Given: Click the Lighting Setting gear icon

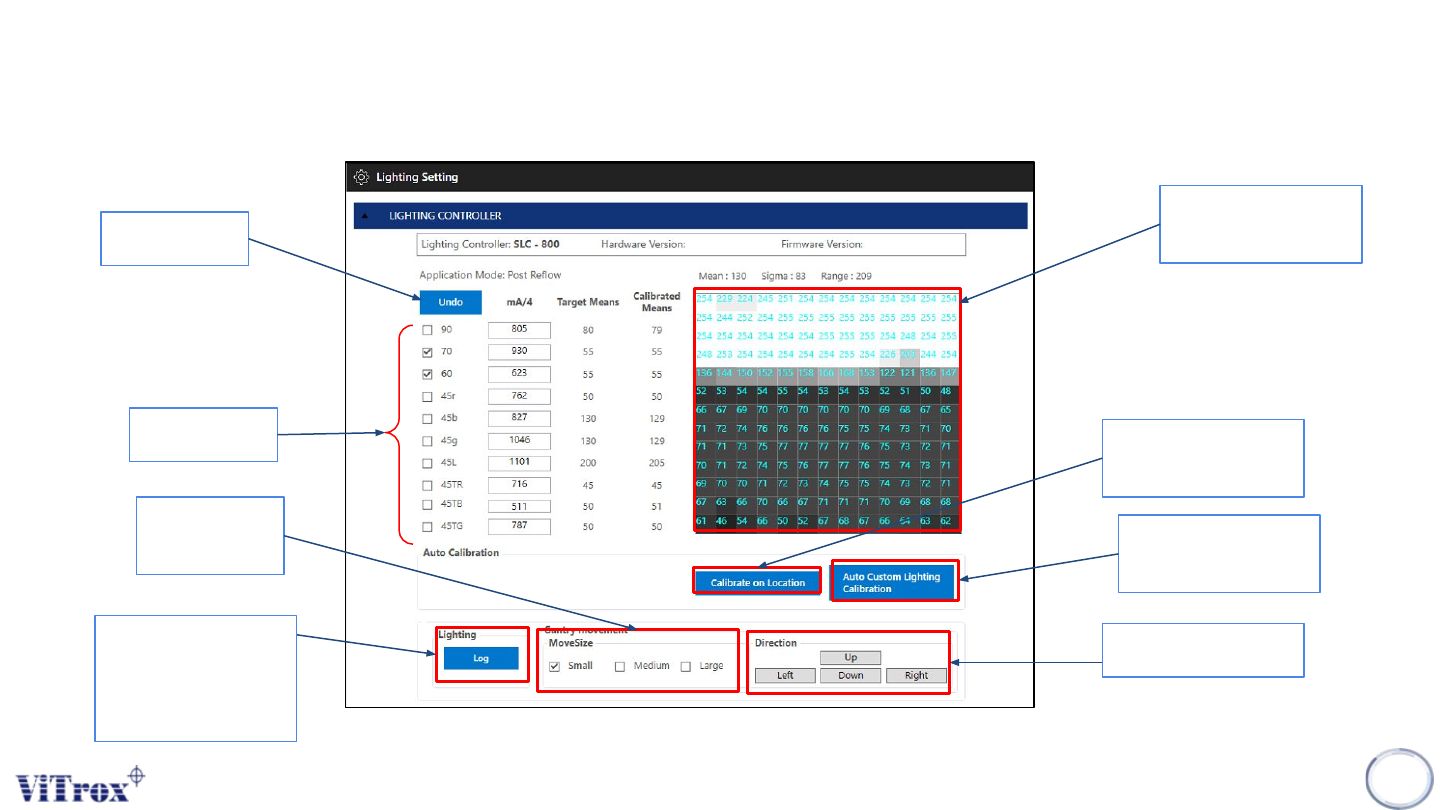Looking at the screenshot, I should pyautogui.click(x=361, y=177).
